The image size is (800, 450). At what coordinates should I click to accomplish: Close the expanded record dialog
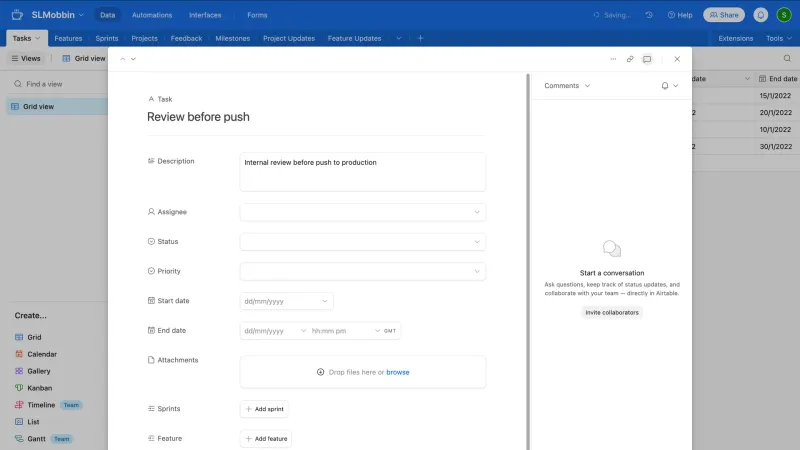[677, 59]
